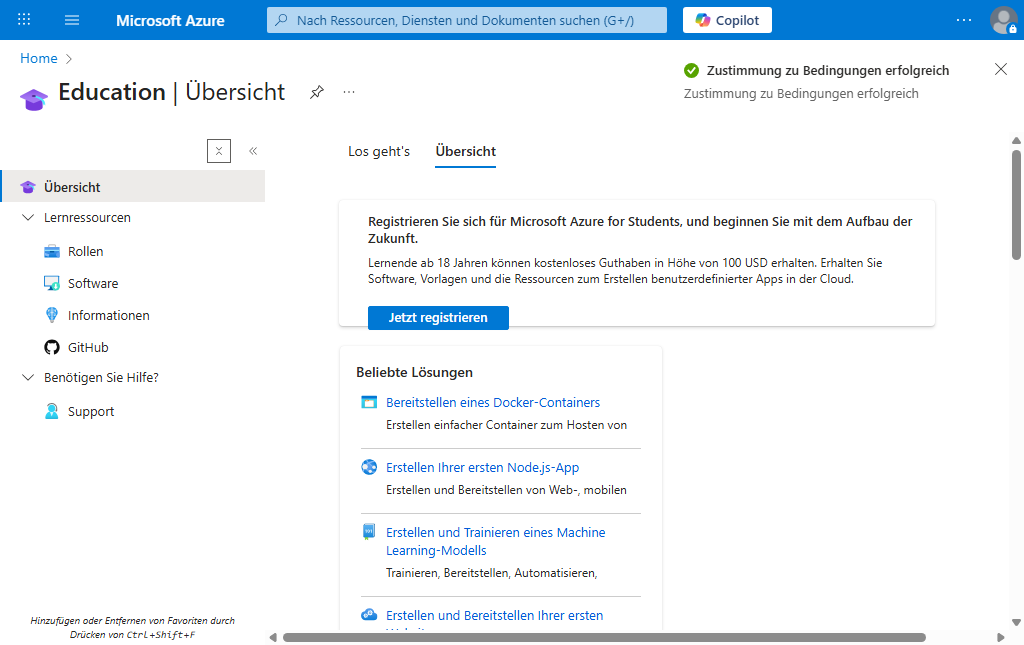Open the apps grid launcher icon
Screen dimensions: 1024x645
24,20
